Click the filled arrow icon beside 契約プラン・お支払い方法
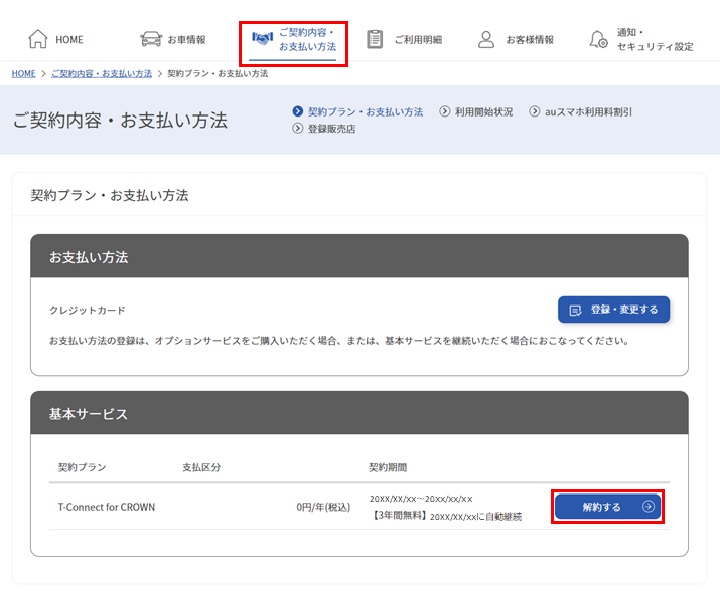This screenshot has height=600, width=720. (x=298, y=111)
